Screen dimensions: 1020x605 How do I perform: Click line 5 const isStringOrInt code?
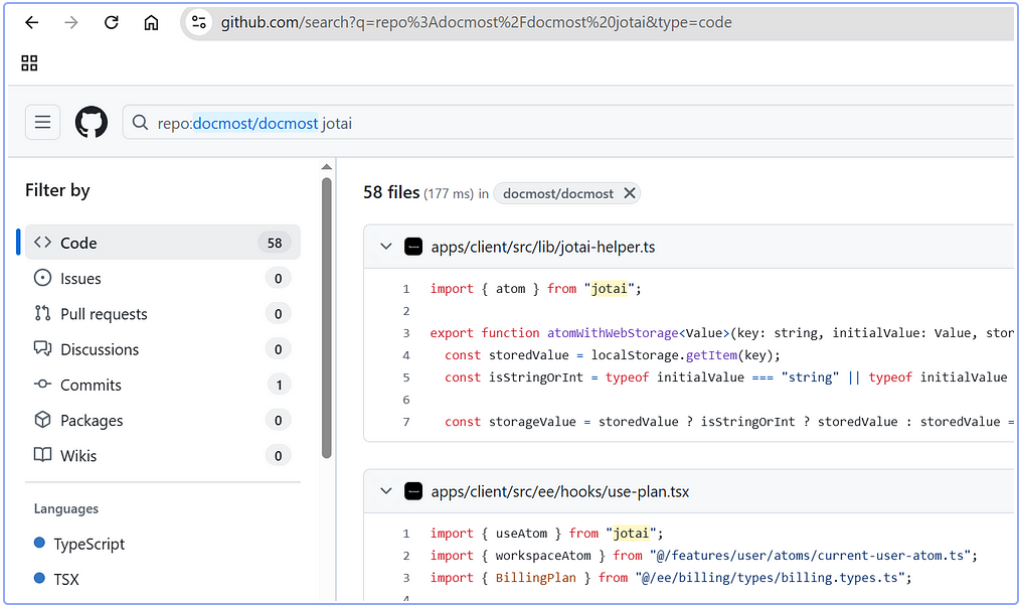725,377
